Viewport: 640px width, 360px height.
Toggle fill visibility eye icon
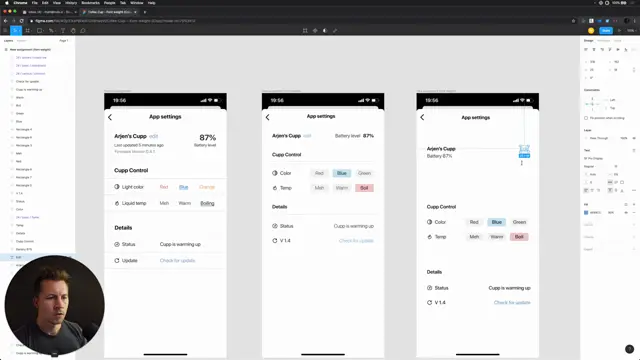626,213
